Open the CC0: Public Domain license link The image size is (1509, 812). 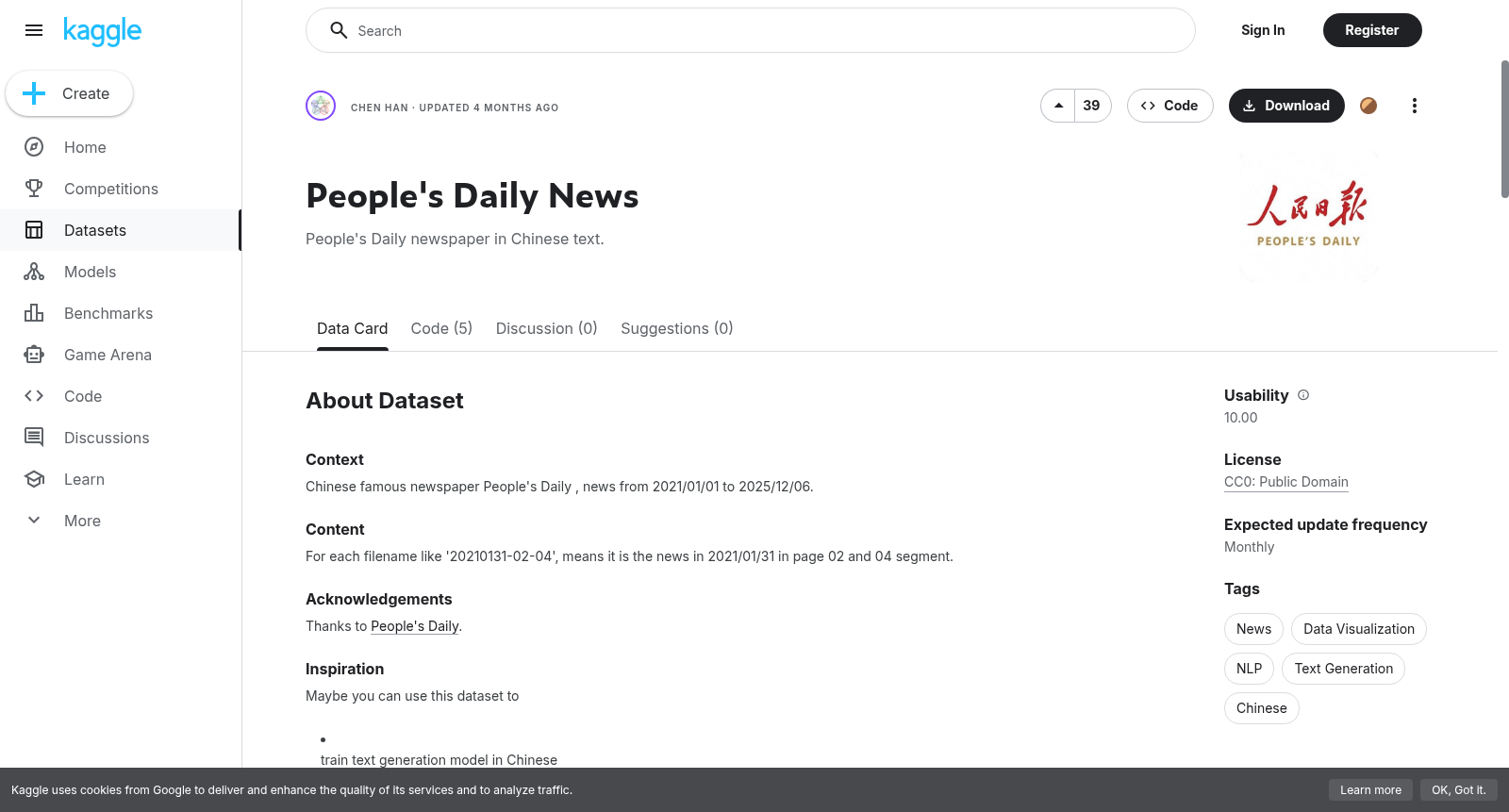[1286, 482]
